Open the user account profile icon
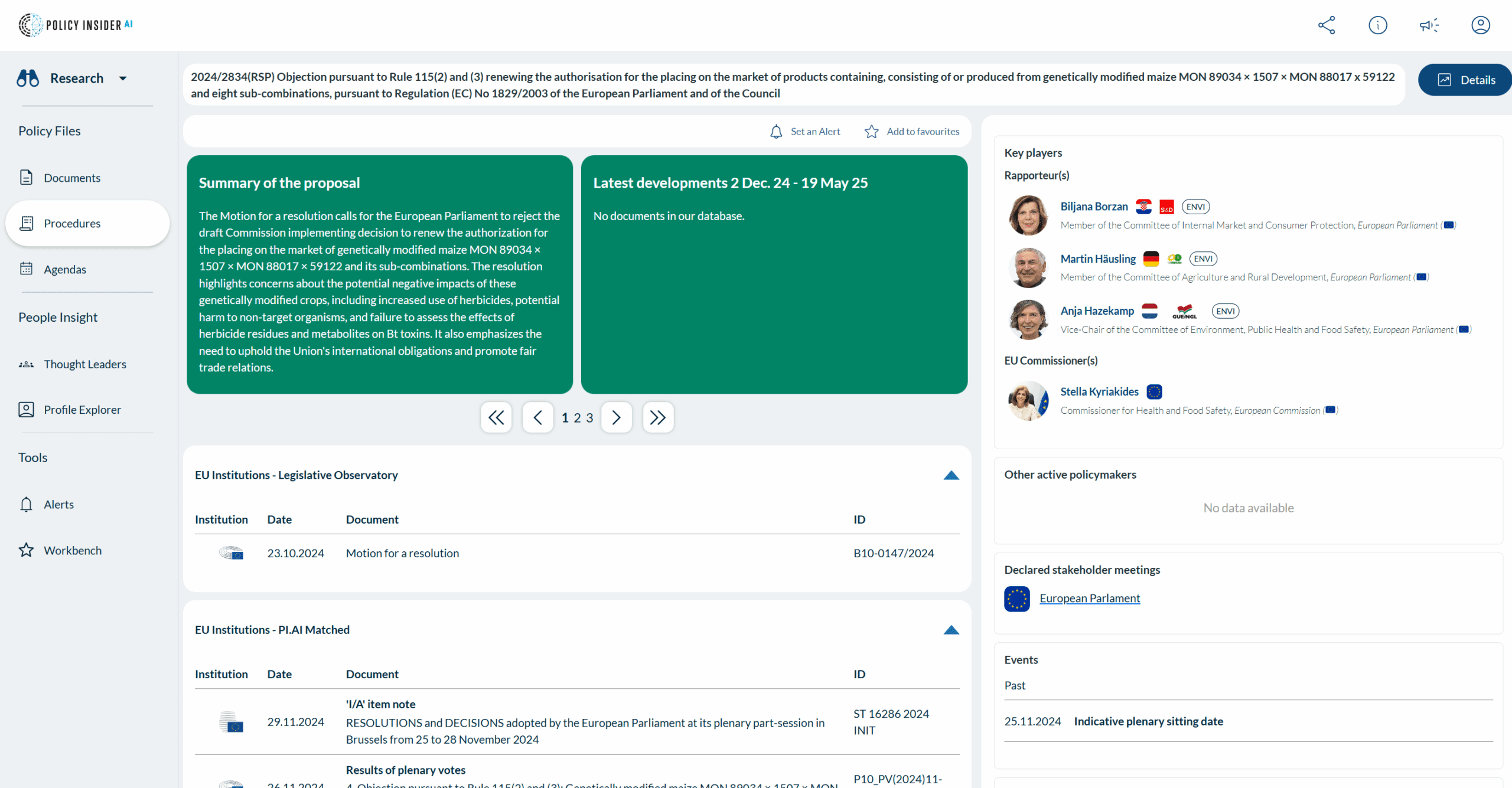Viewport: 1512px width, 788px height. (x=1480, y=25)
